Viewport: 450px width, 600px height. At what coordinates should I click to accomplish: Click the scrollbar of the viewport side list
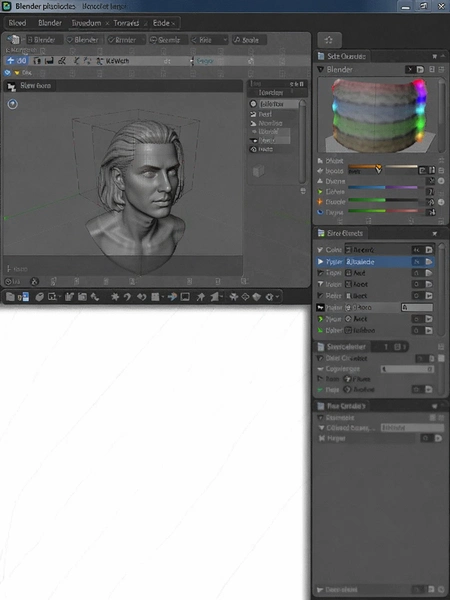[x=302, y=141]
